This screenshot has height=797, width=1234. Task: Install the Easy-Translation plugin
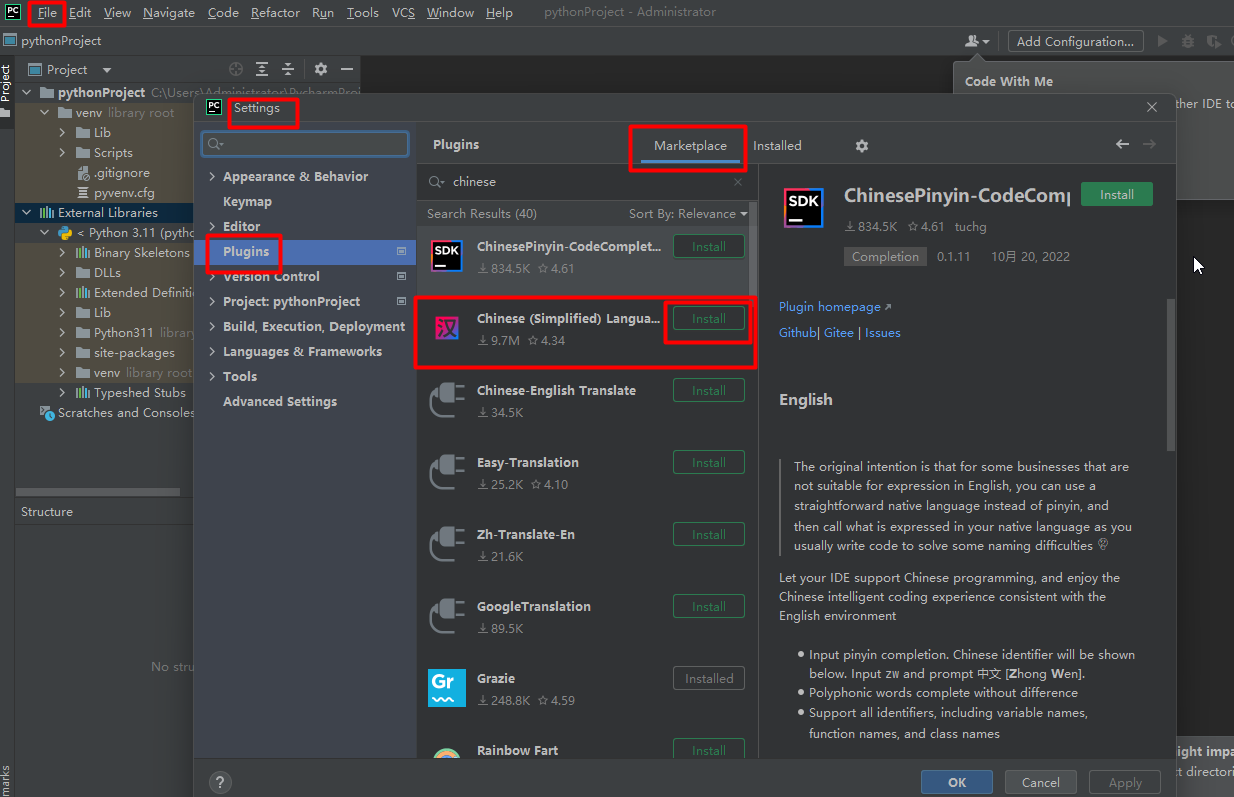pos(709,463)
